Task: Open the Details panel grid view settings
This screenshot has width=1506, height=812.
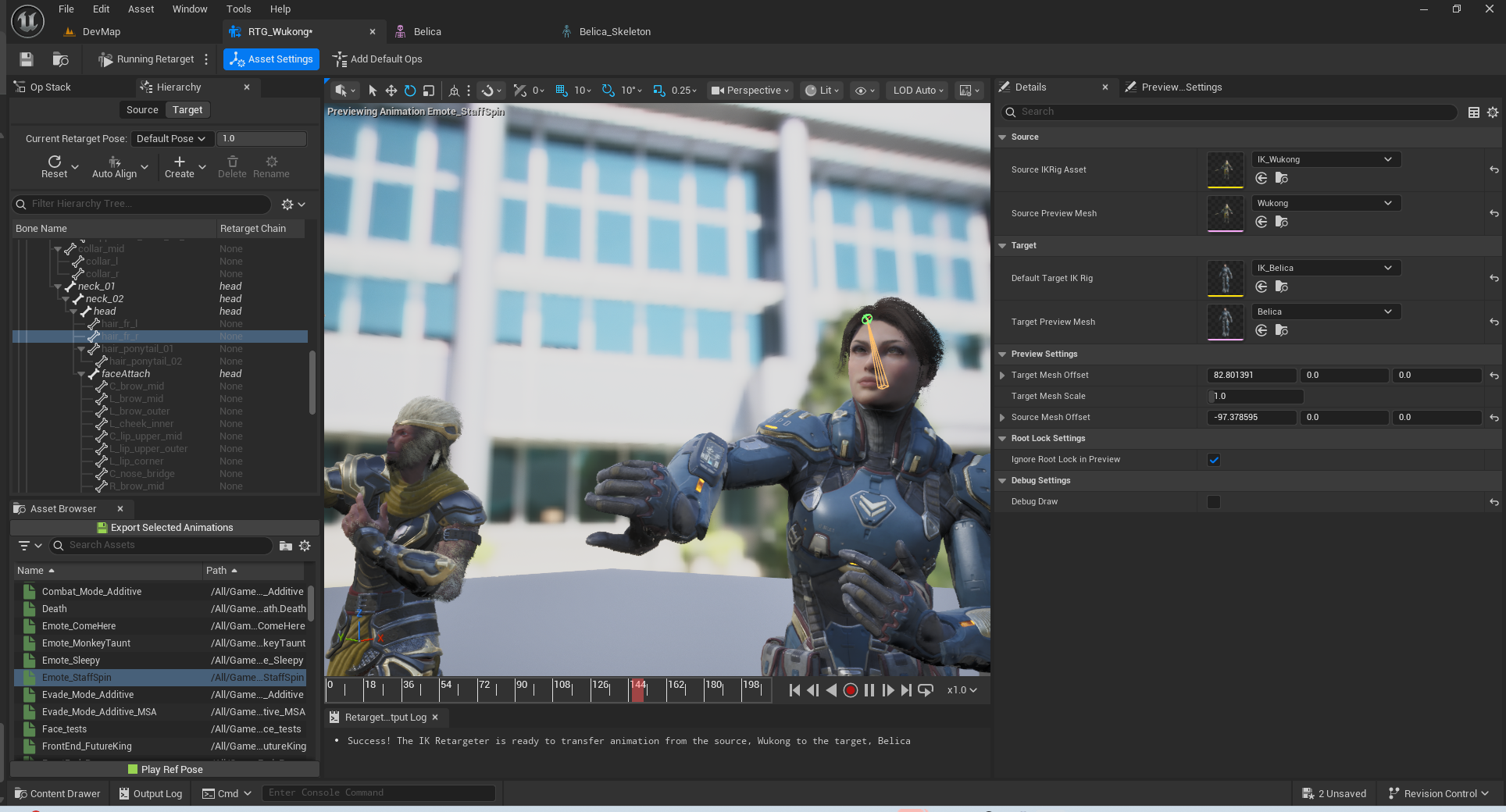Action: coord(1474,112)
